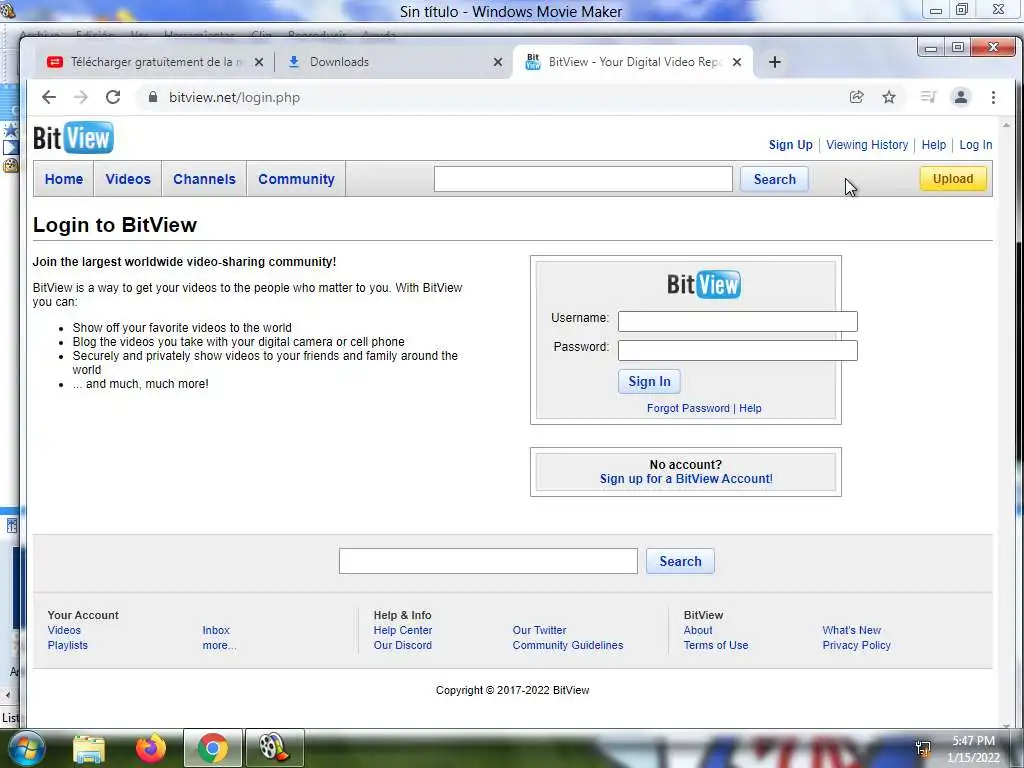Click the bottom Search button

(x=680, y=562)
